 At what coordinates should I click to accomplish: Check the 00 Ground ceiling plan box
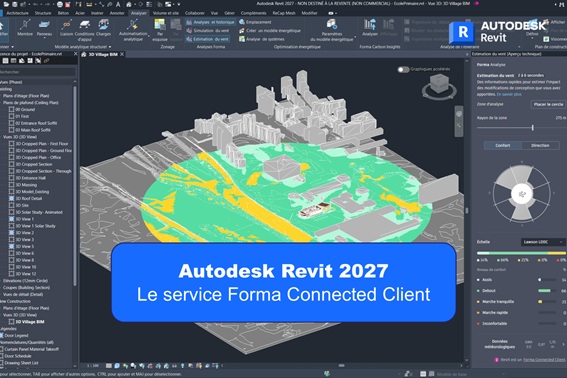point(12,109)
